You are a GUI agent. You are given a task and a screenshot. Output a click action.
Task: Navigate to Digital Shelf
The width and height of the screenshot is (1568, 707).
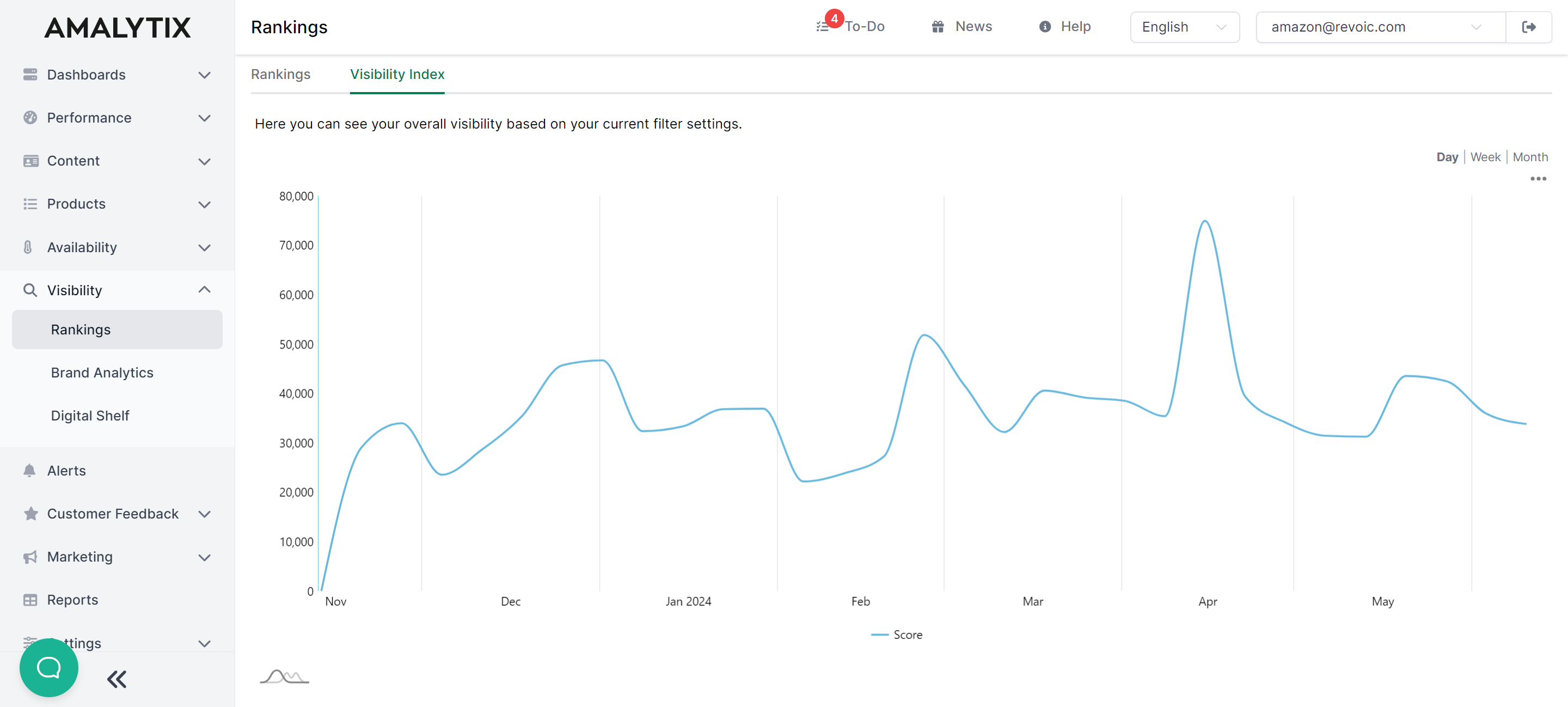coord(90,415)
